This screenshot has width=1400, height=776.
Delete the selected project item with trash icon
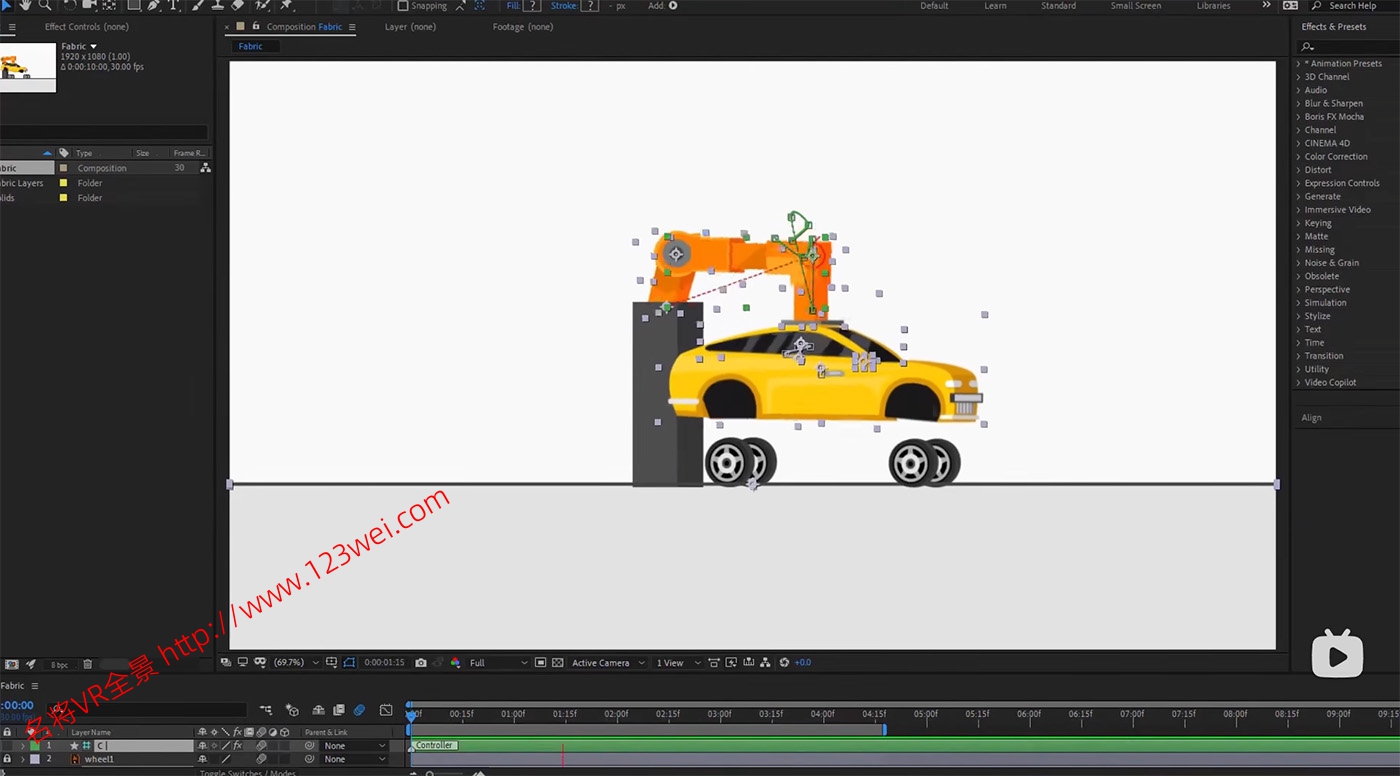tap(88, 665)
